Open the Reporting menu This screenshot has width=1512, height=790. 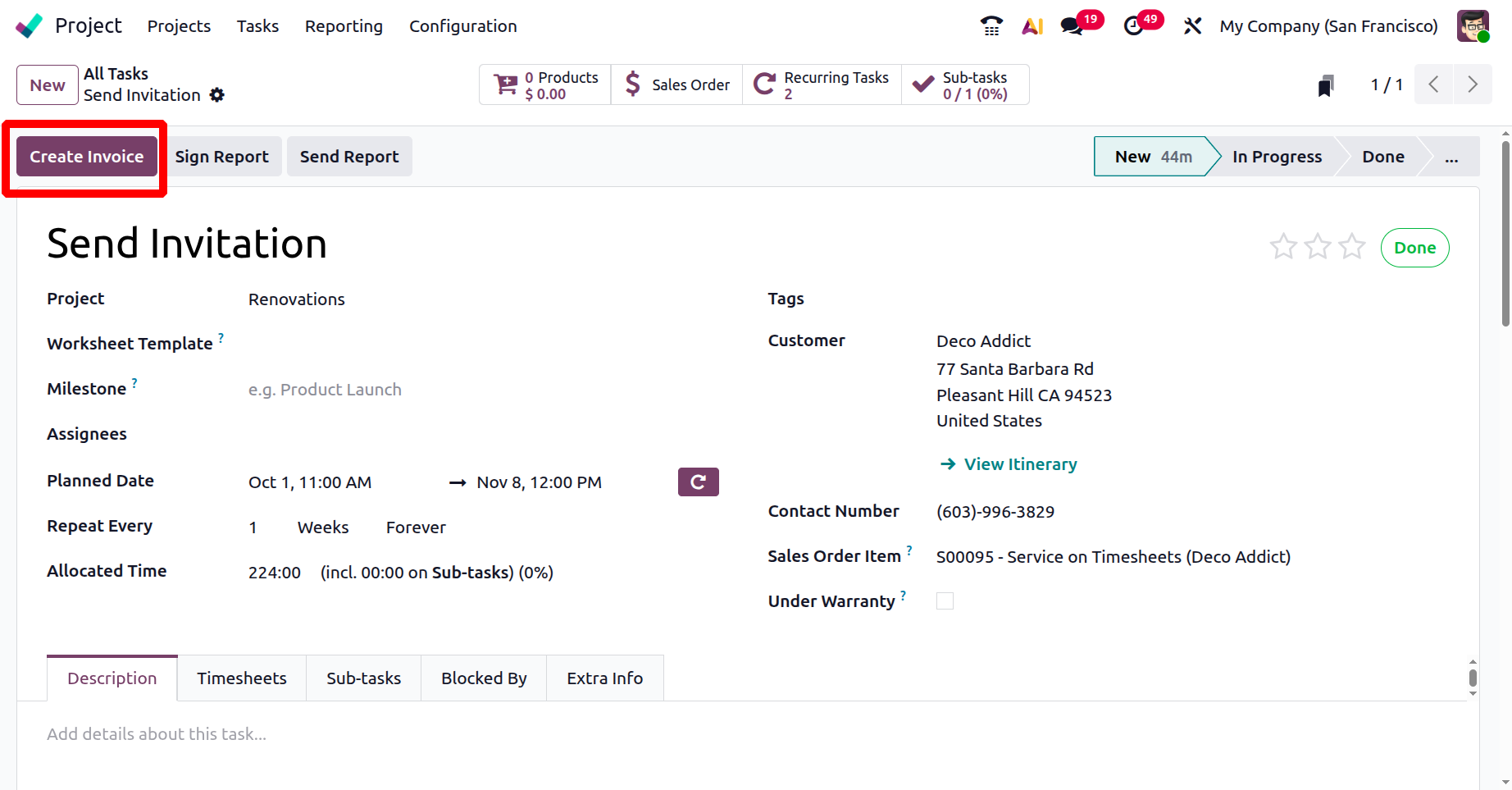point(344,26)
